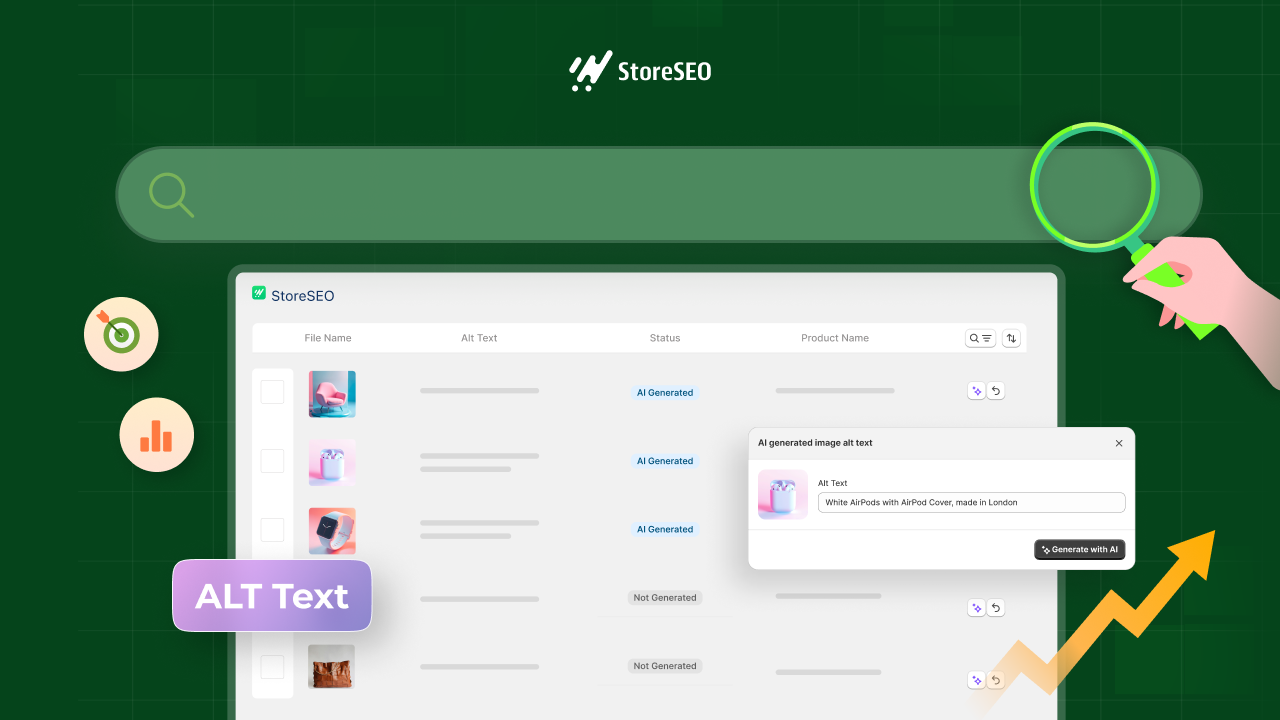This screenshot has height=720, width=1280.
Task: Select the canyon image thumbnail in the bottom row
Action: point(331,666)
